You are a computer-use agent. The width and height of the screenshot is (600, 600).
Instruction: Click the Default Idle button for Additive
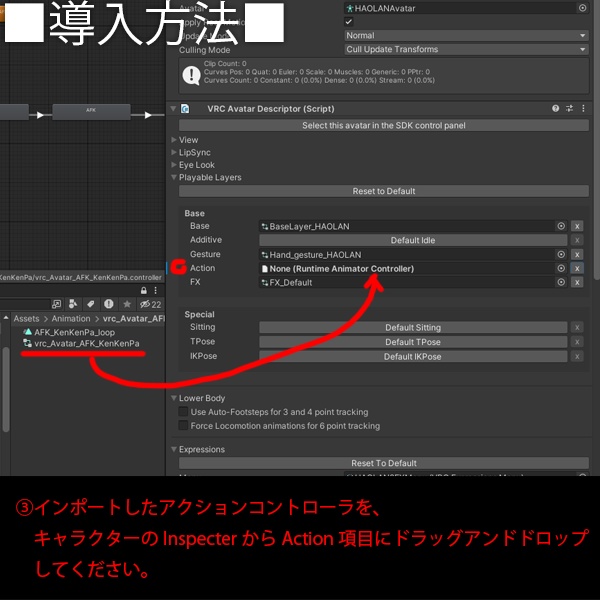point(413,240)
